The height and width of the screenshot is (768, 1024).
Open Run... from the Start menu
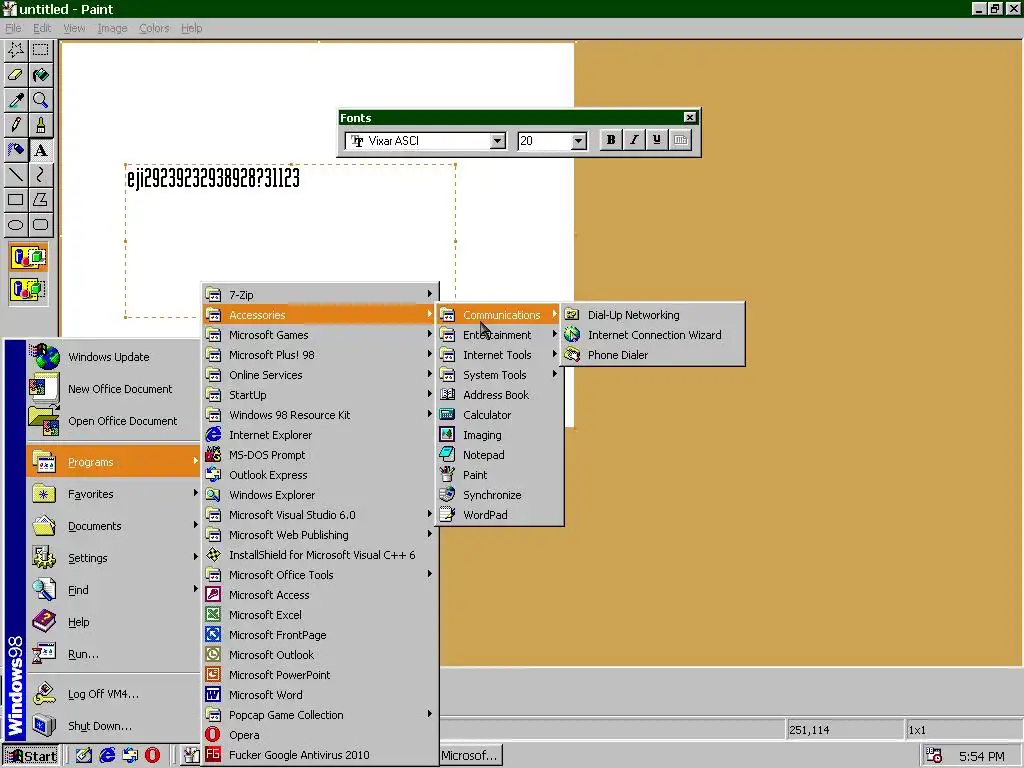coord(113,654)
